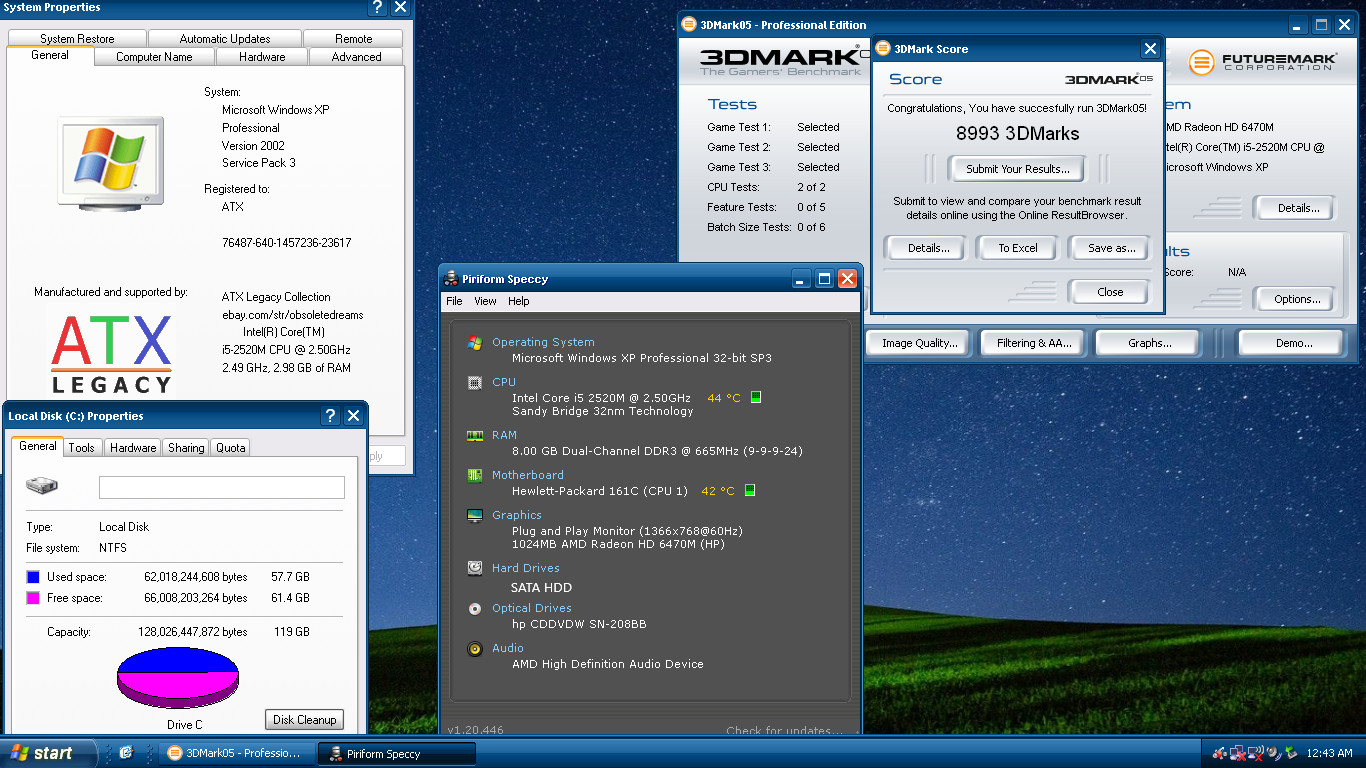Click the Help question mark in Local Disk Properties title bar
1366x768 pixels.
pos(330,416)
